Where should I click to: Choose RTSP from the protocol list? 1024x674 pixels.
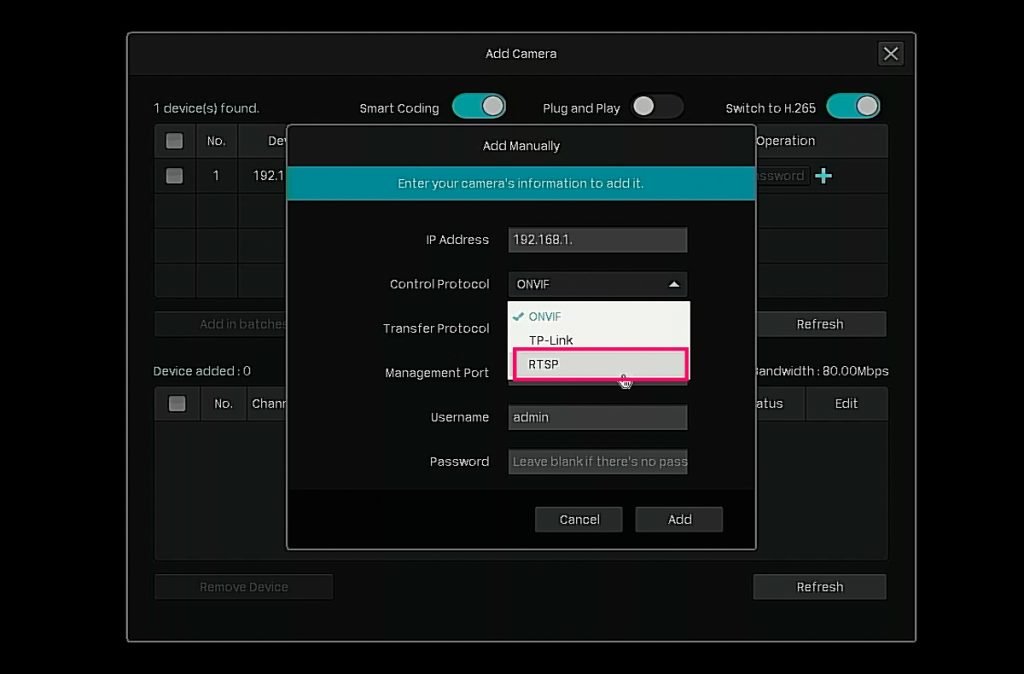(x=598, y=365)
